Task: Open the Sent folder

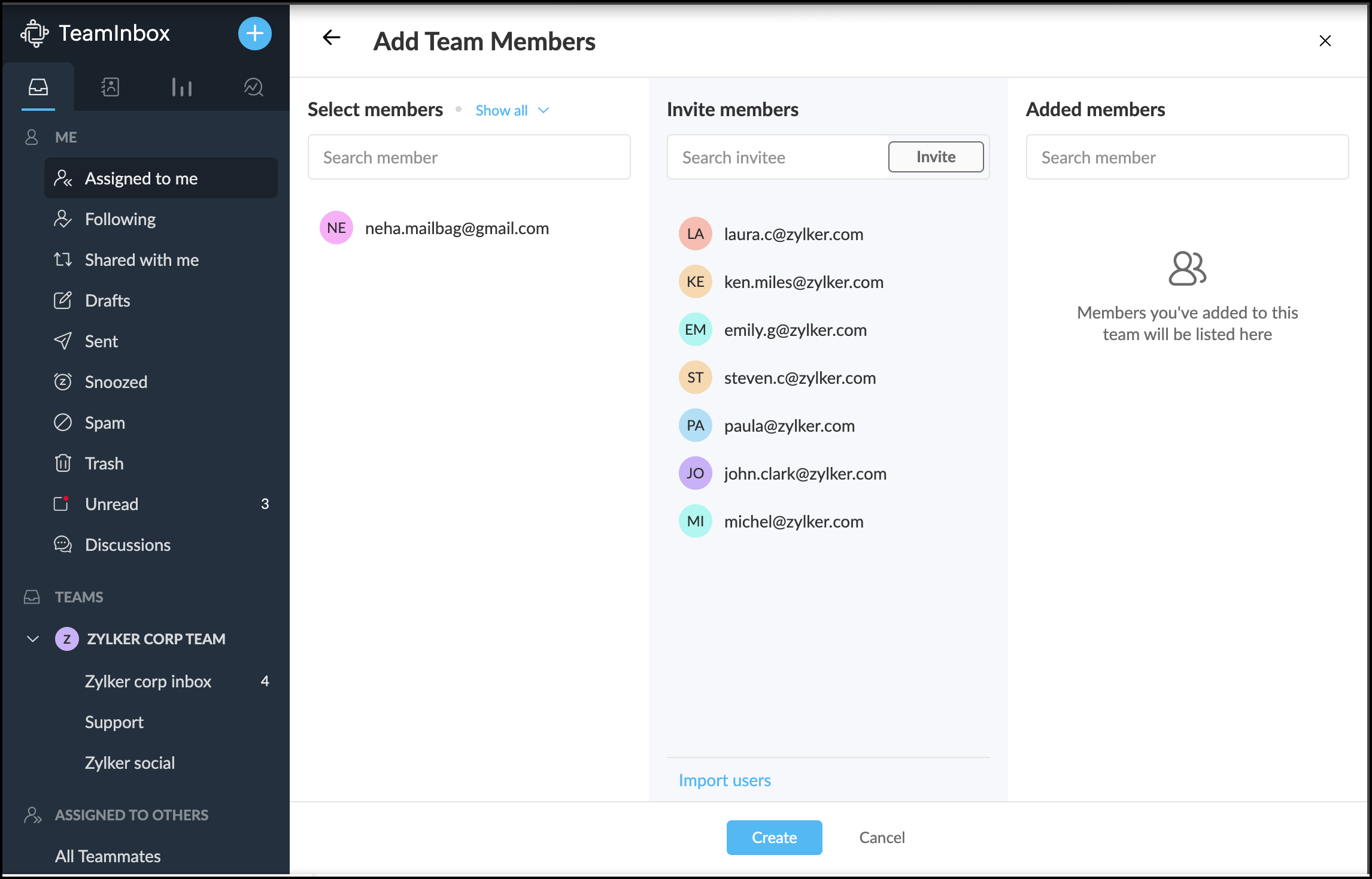Action: pos(101,341)
